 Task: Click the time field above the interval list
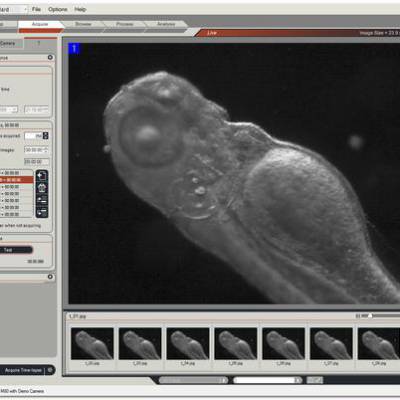(x=36, y=162)
